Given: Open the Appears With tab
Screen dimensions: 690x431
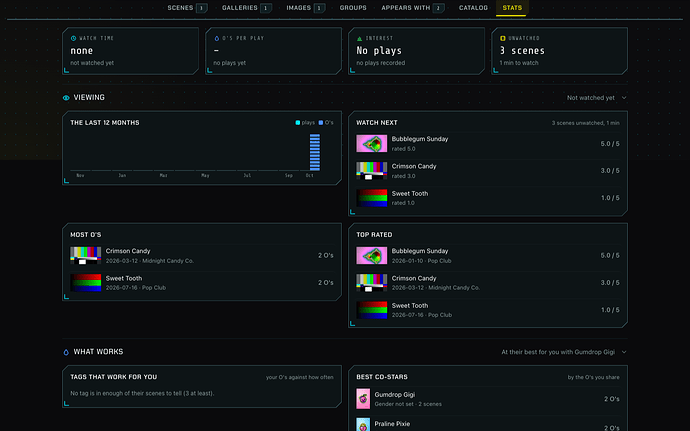Looking at the screenshot, I should pos(412,8).
